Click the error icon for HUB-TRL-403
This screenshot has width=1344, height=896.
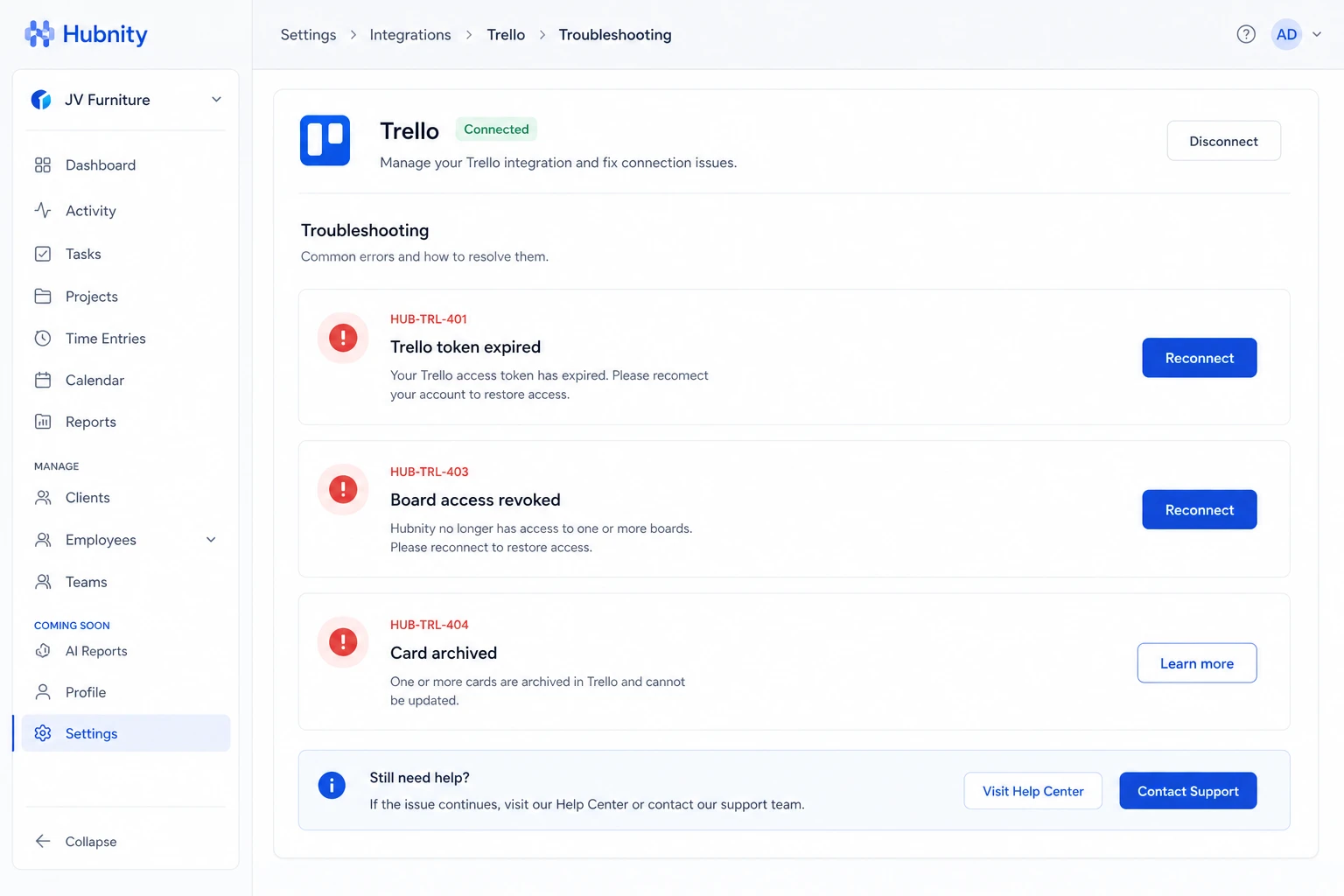343,489
